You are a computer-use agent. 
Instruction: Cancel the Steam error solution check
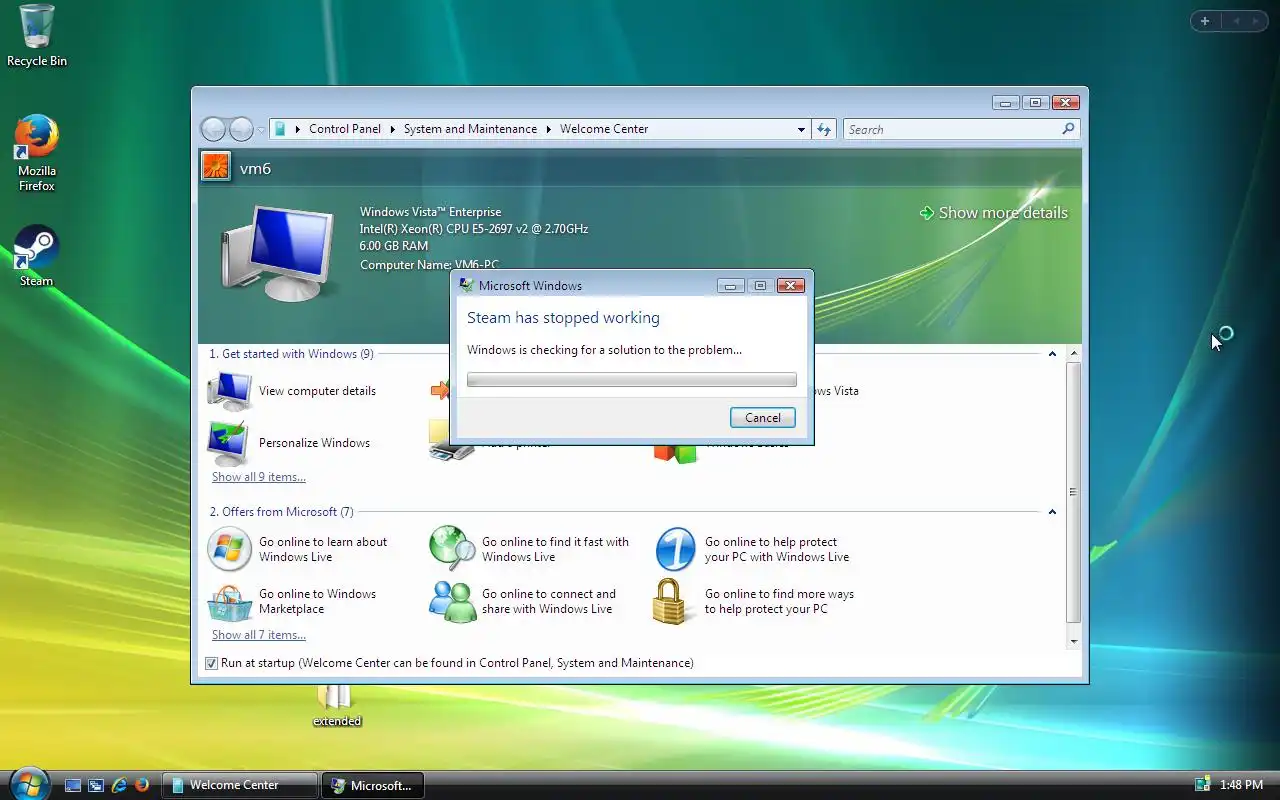click(763, 418)
